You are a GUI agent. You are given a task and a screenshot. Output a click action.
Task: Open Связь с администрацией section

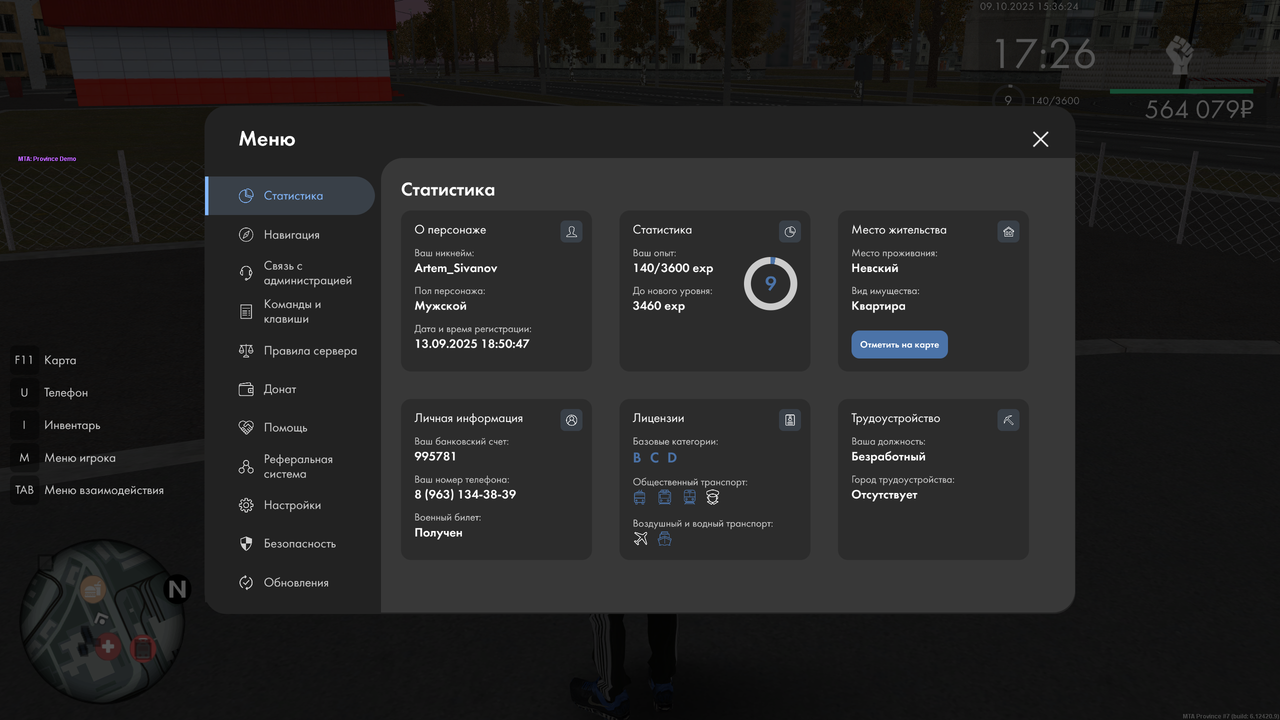[x=290, y=273]
